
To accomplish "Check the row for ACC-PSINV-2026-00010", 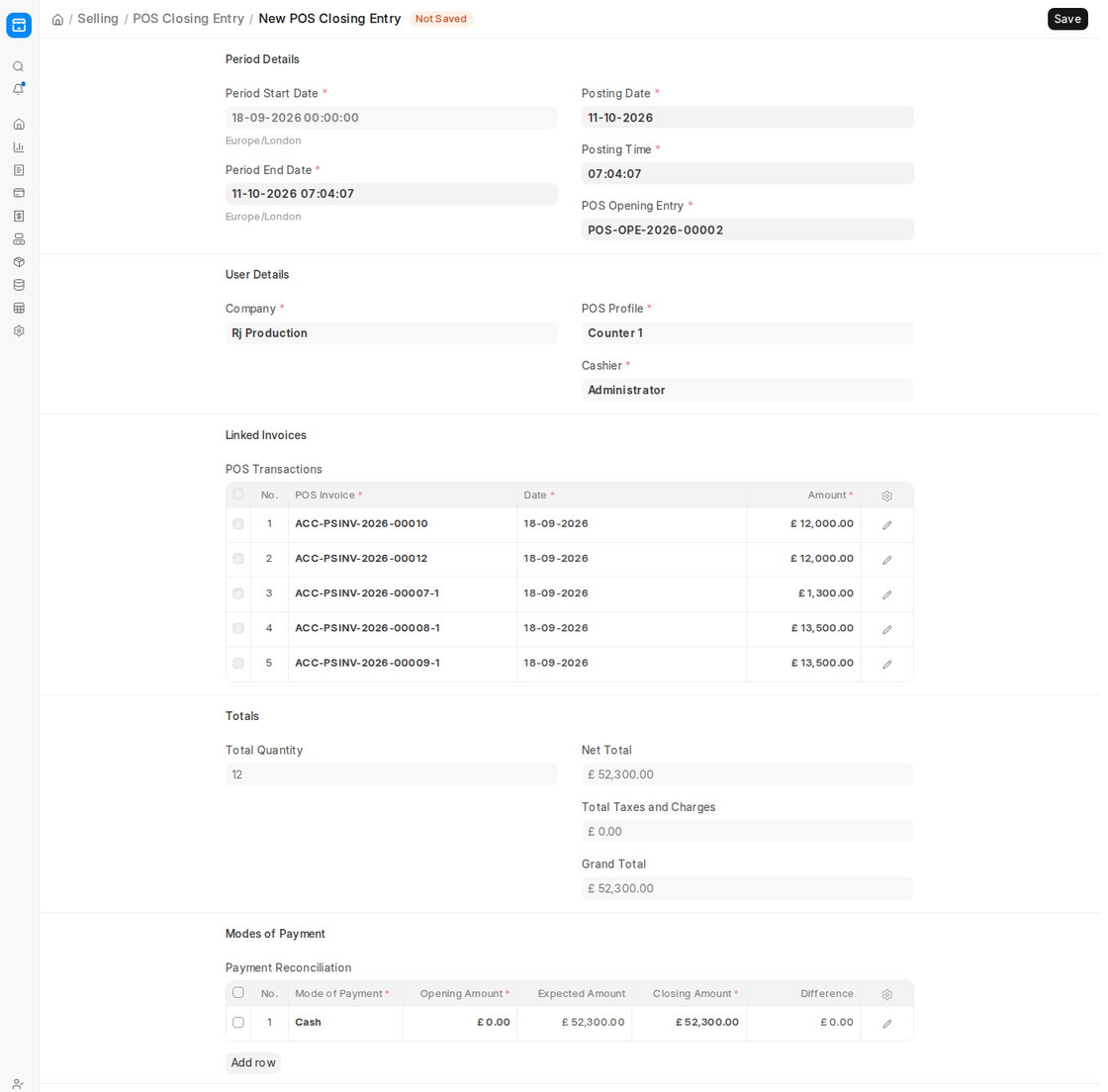I will [238, 524].
